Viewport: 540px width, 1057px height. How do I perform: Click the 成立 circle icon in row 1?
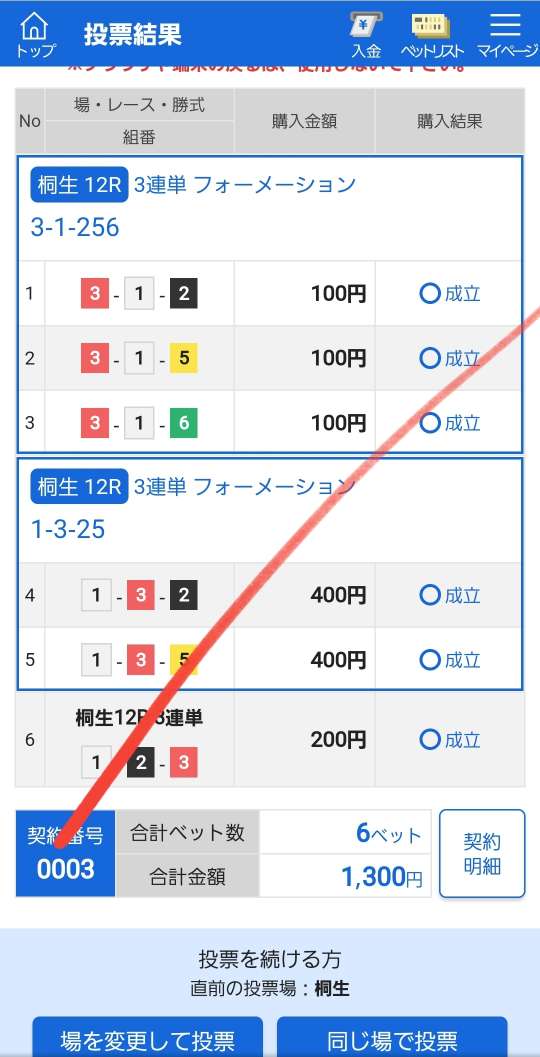429,294
